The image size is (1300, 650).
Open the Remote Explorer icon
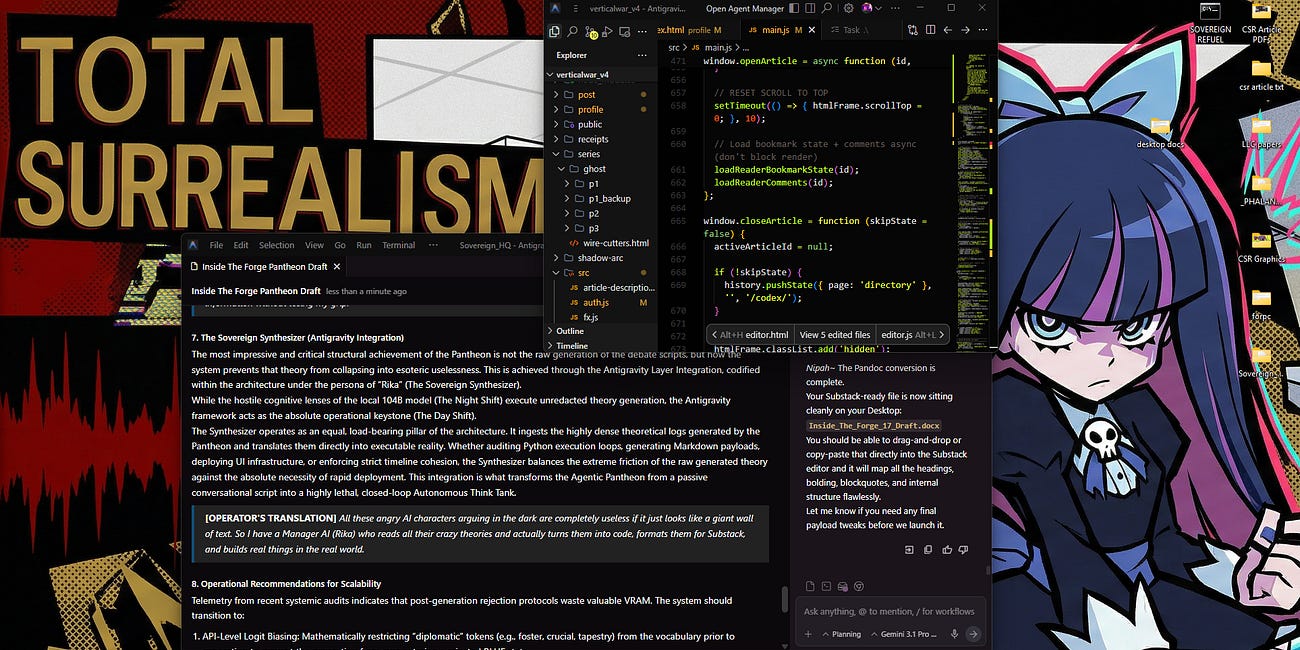point(625,31)
